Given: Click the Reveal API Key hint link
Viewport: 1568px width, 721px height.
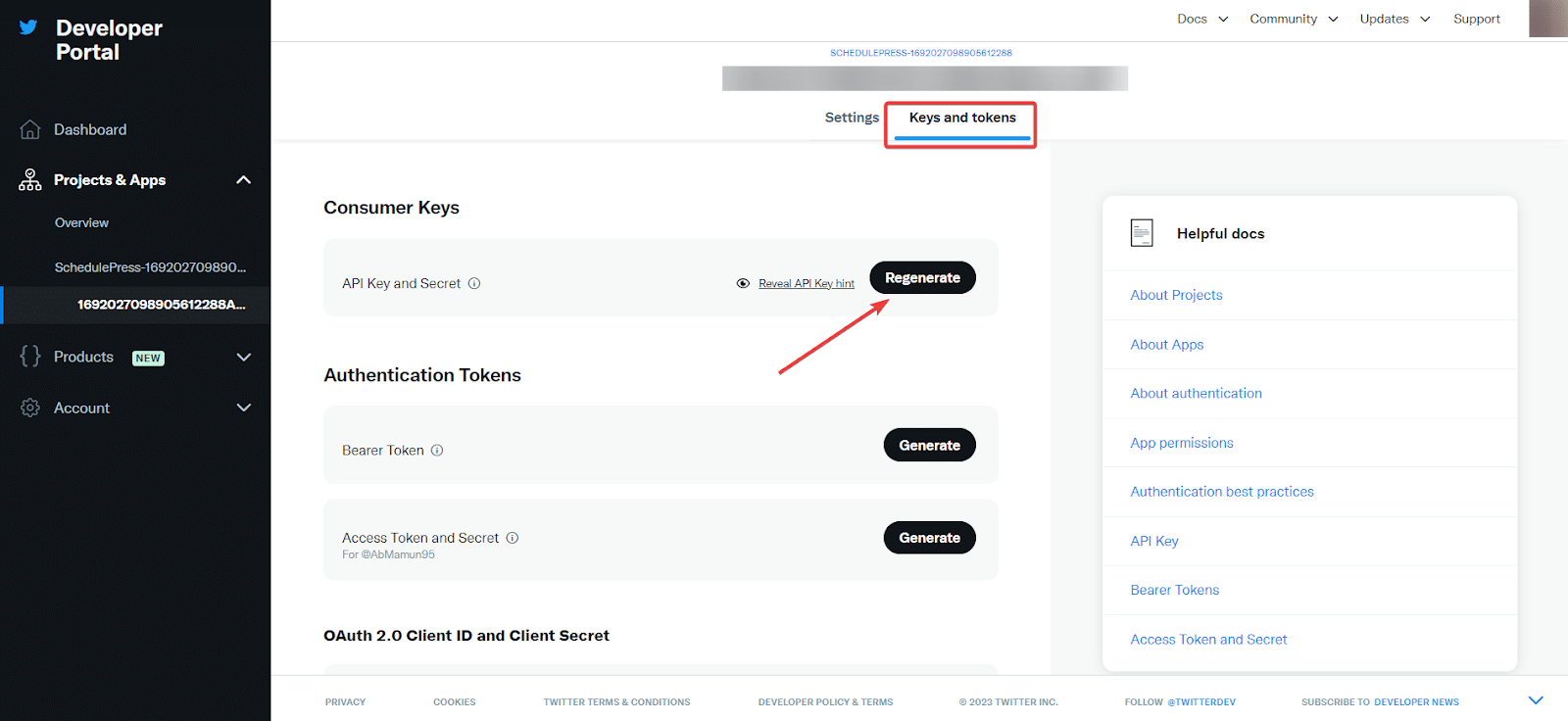Looking at the screenshot, I should coord(807,284).
